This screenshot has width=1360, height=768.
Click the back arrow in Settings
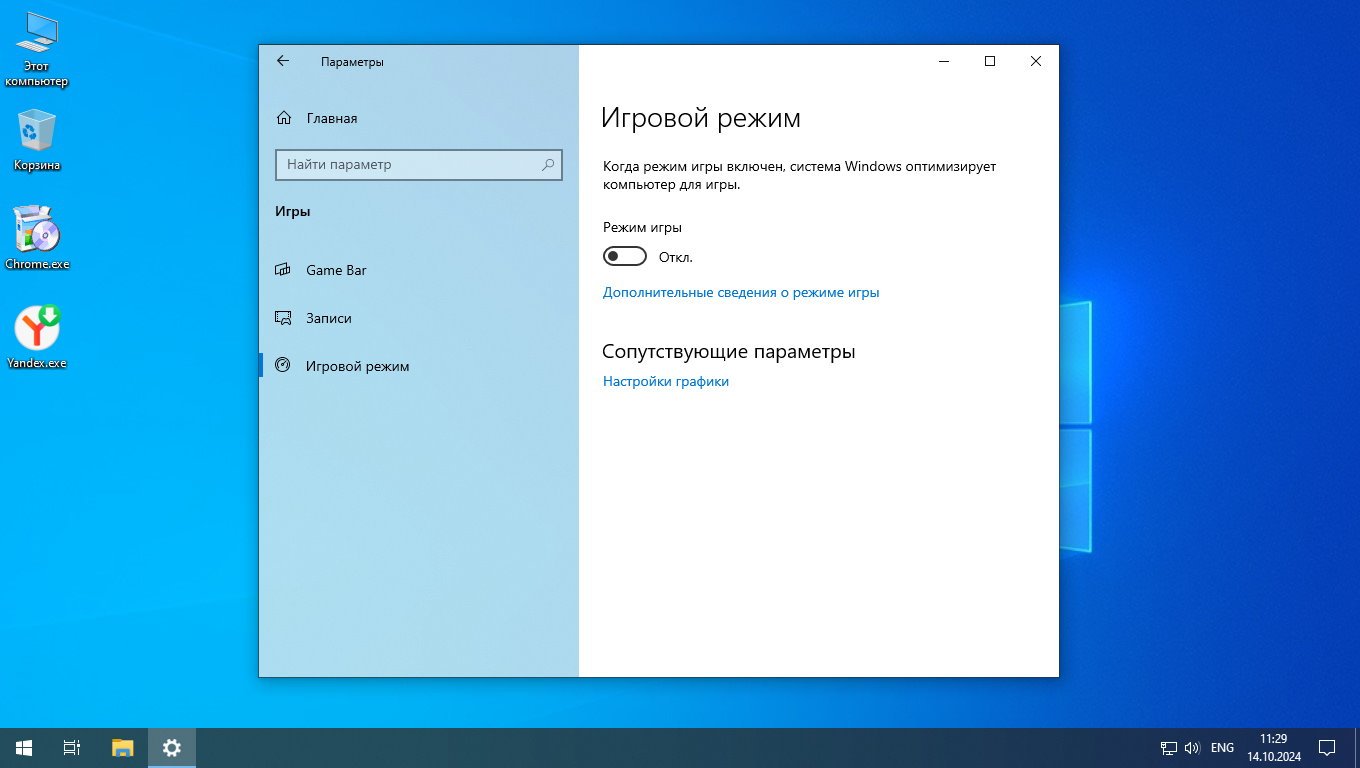pyautogui.click(x=283, y=61)
